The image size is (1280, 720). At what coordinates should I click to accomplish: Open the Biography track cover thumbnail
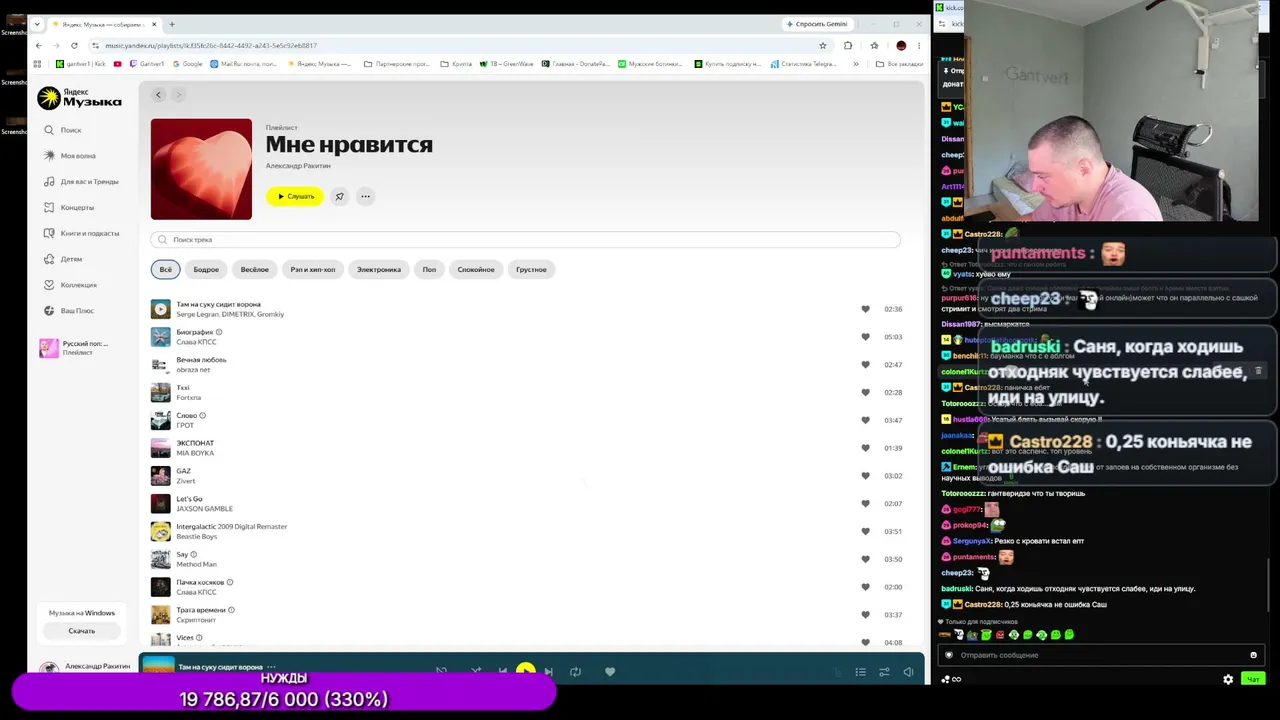tap(160, 337)
